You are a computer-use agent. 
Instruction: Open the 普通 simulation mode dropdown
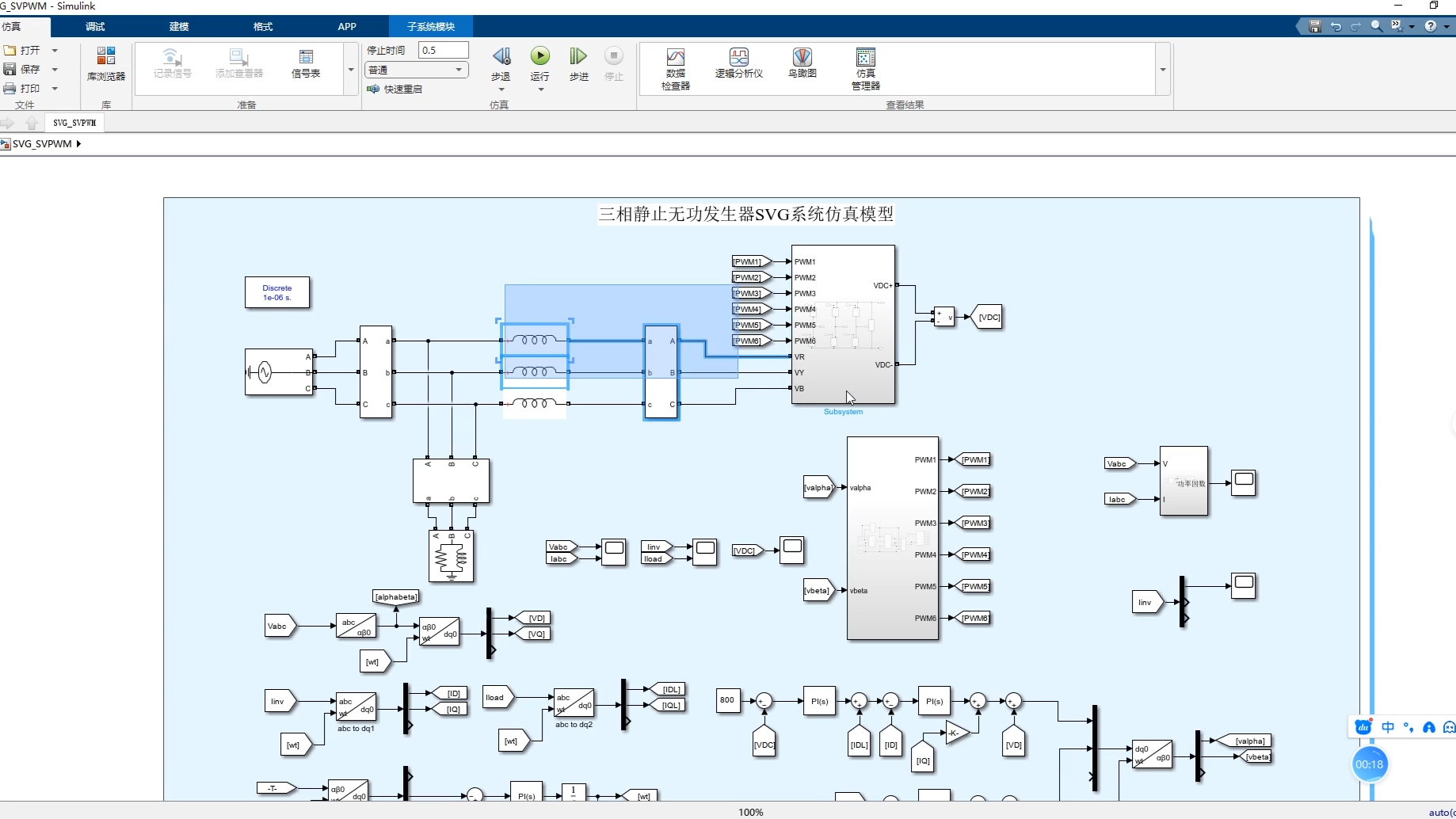click(416, 70)
